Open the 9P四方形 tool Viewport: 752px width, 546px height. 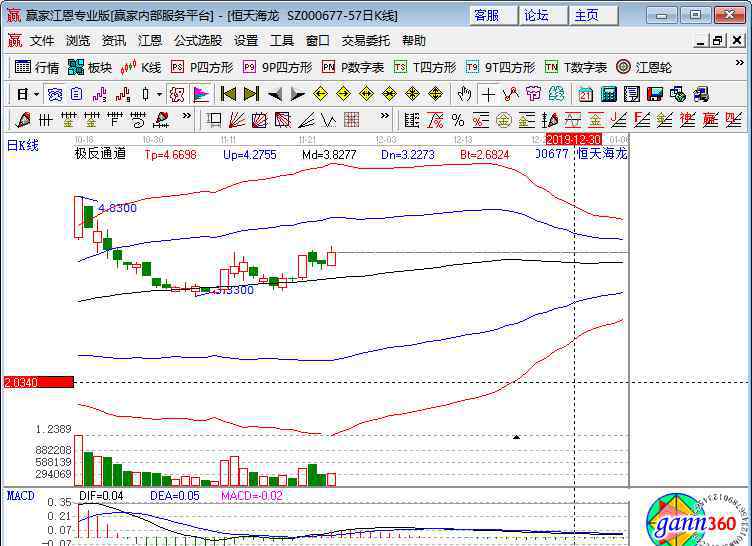point(277,68)
